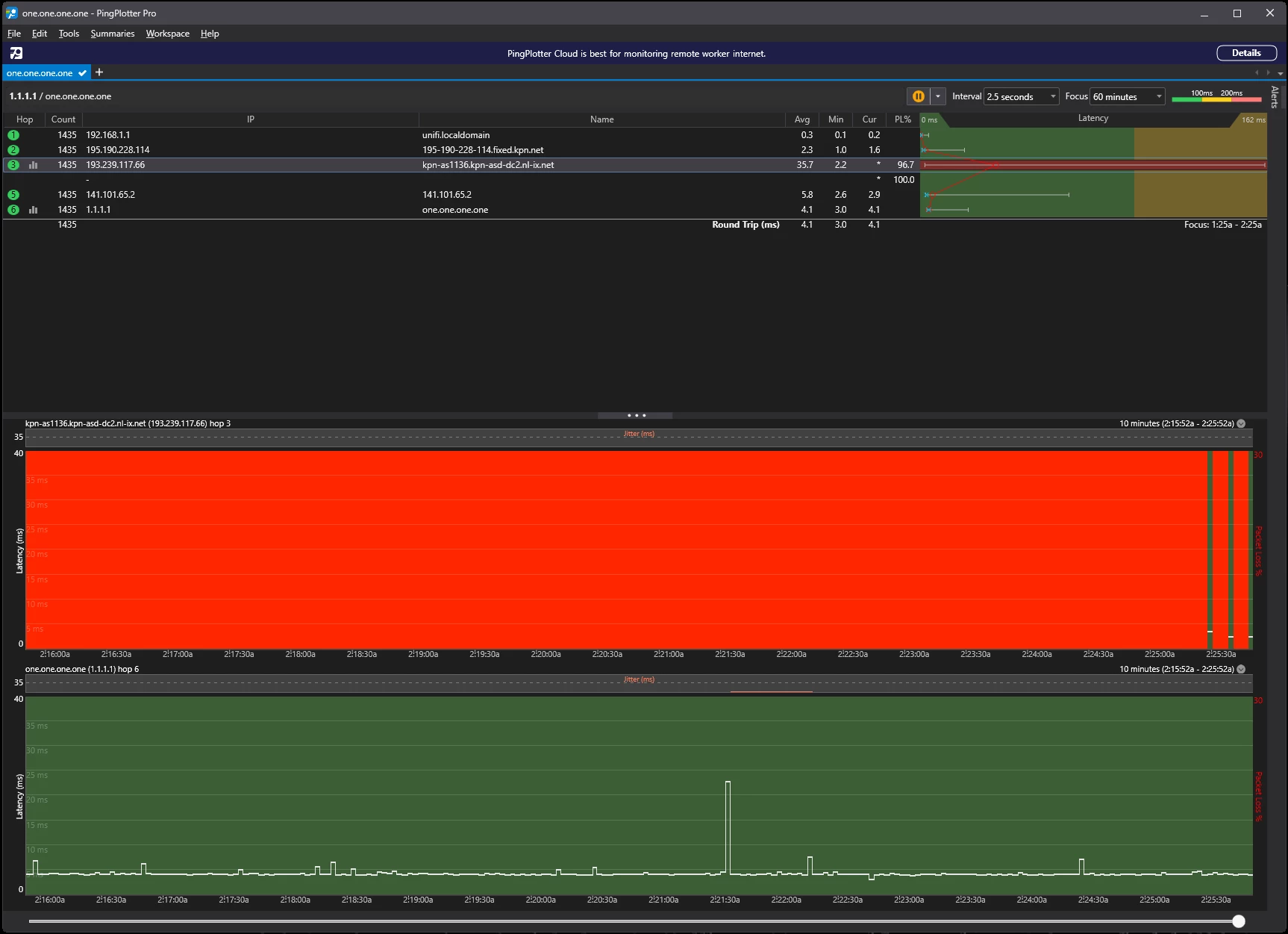Click the PingPlotter logo in the banner
Viewport: 1288px width, 934px height.
tap(16, 53)
